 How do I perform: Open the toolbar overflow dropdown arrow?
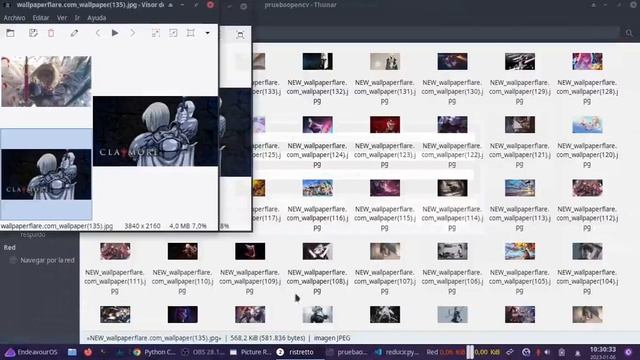tap(207, 33)
